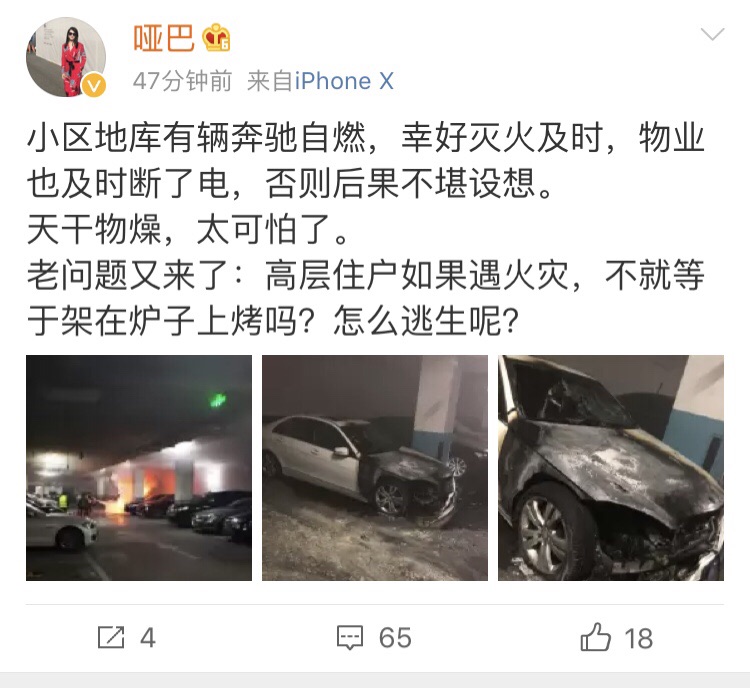Open the garage fire photo thumbnail
This screenshot has height=688, width=750.
coord(139,468)
